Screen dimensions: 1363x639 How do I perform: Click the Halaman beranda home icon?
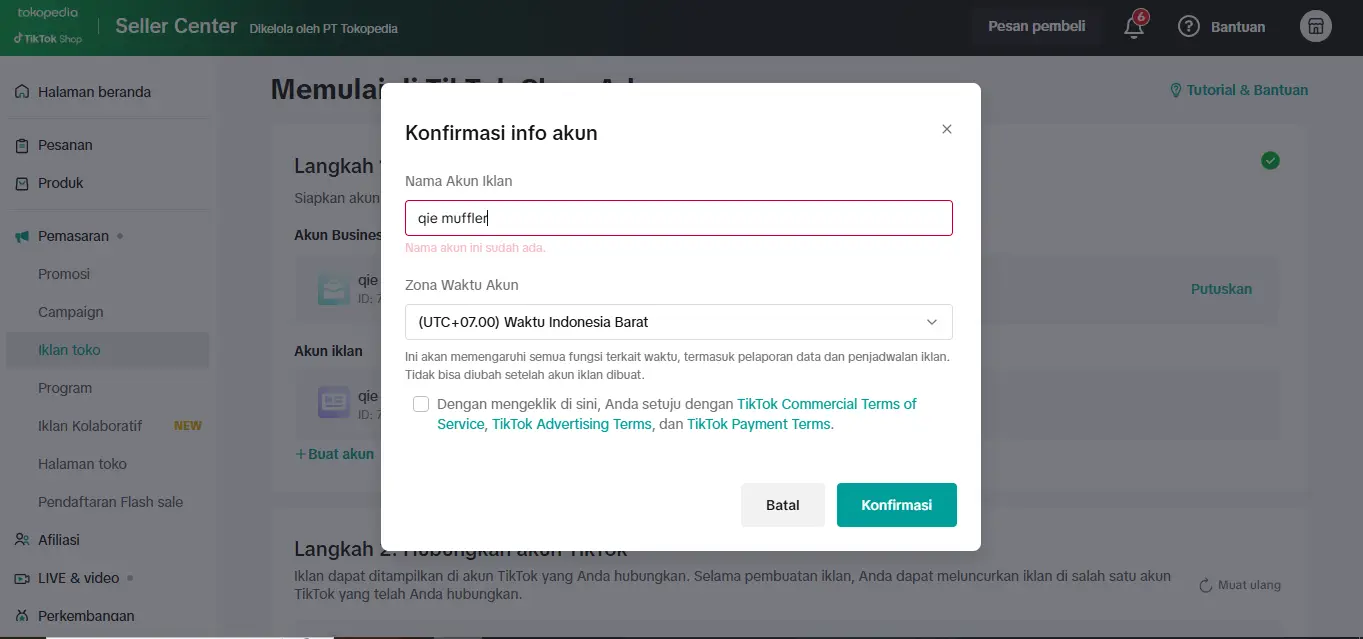[22, 92]
